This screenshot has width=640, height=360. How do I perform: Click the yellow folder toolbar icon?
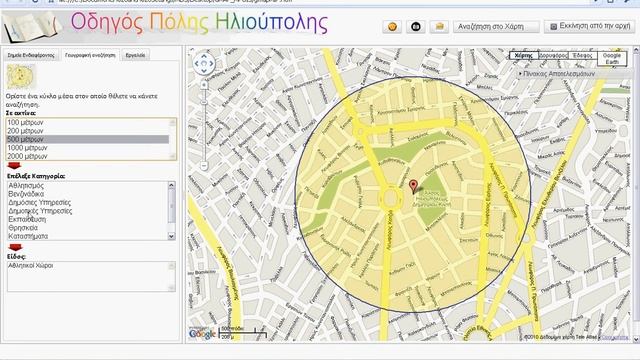pyautogui.click(x=439, y=27)
